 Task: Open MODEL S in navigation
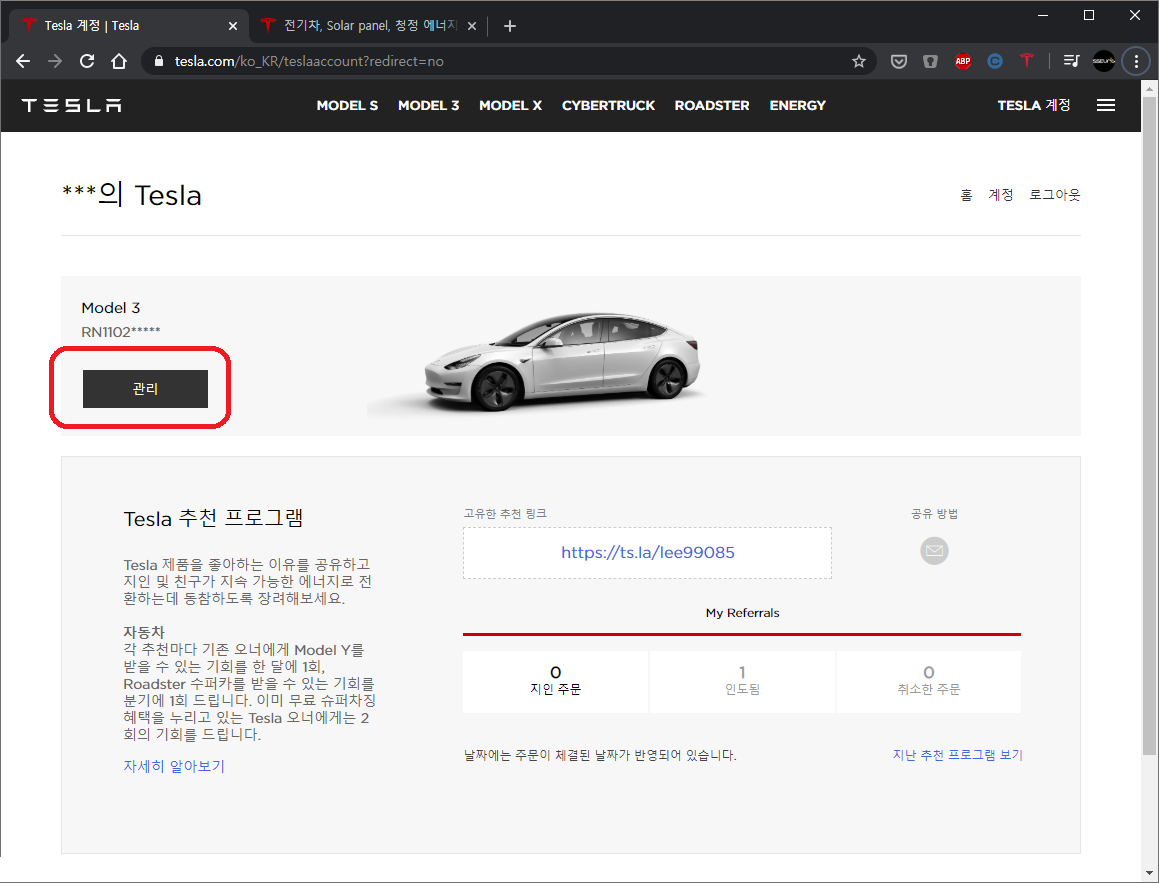pyautogui.click(x=347, y=106)
